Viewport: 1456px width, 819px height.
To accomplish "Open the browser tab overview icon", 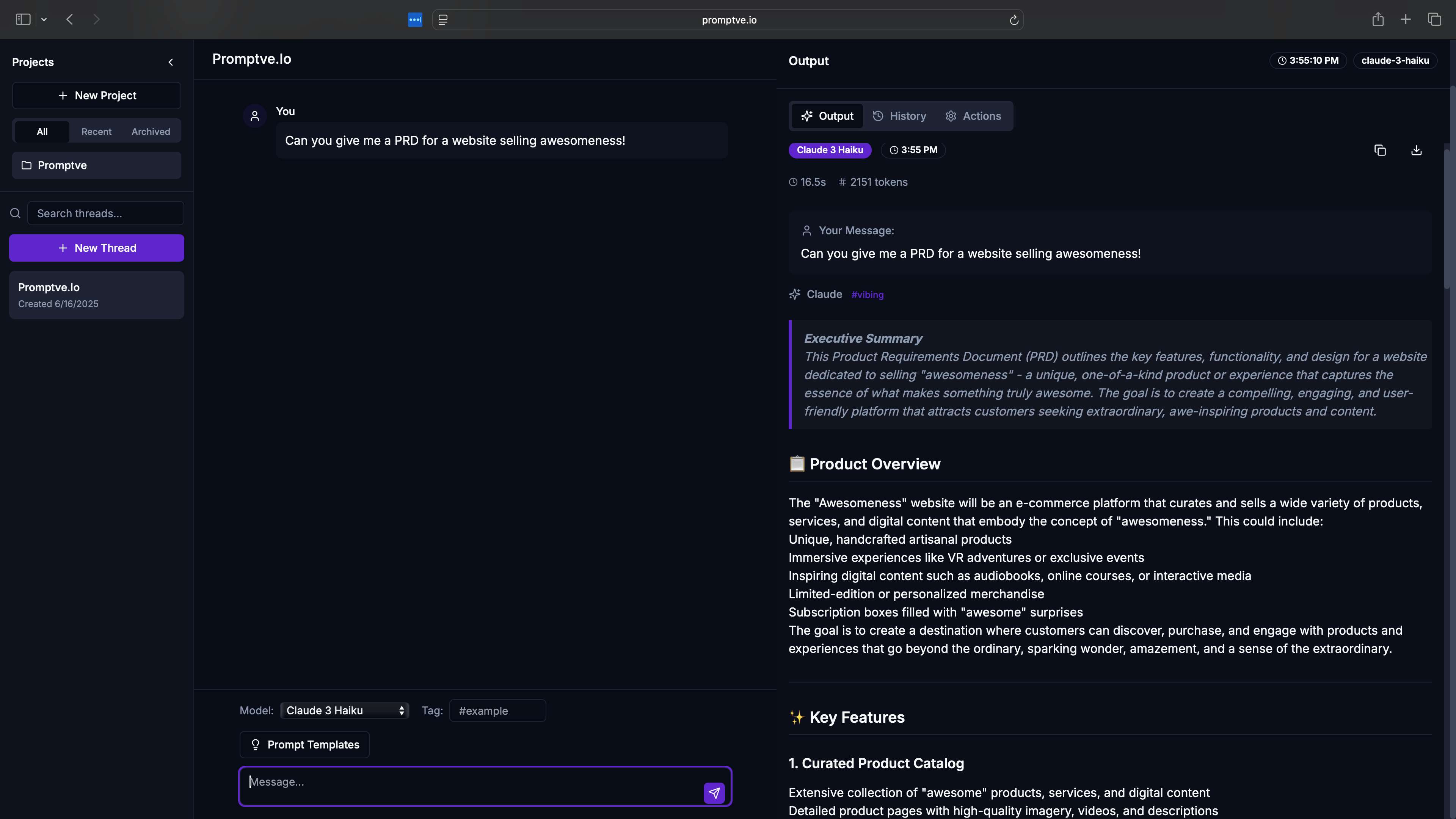I will [1434, 20].
